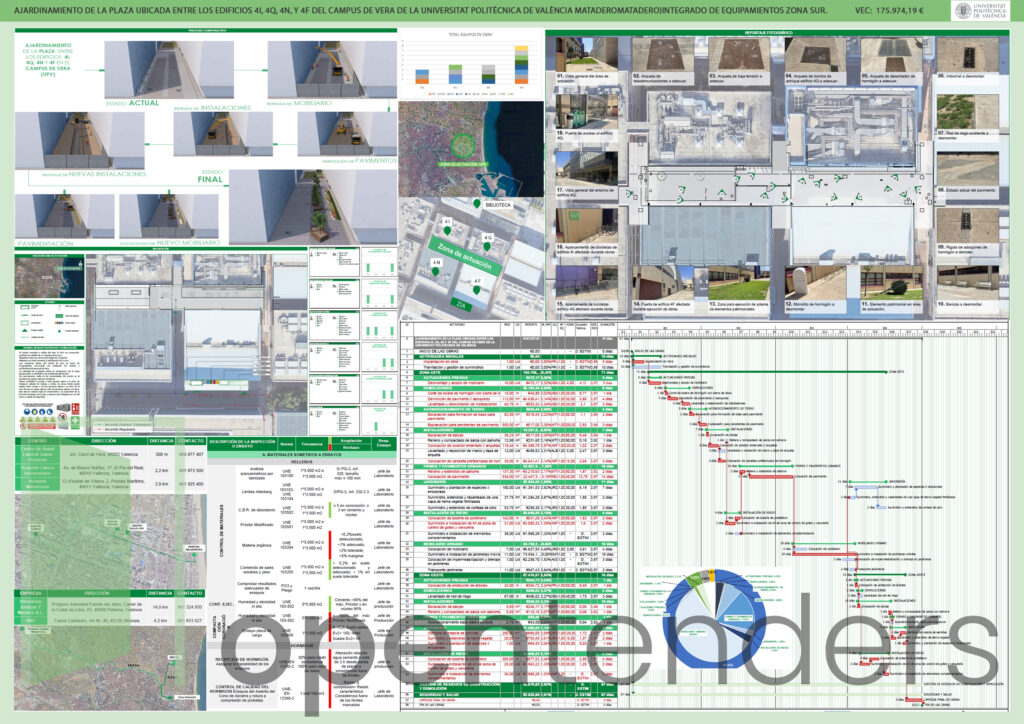Click the EMPRESA column header in the table
1024x724 pixels.
(x=31, y=593)
